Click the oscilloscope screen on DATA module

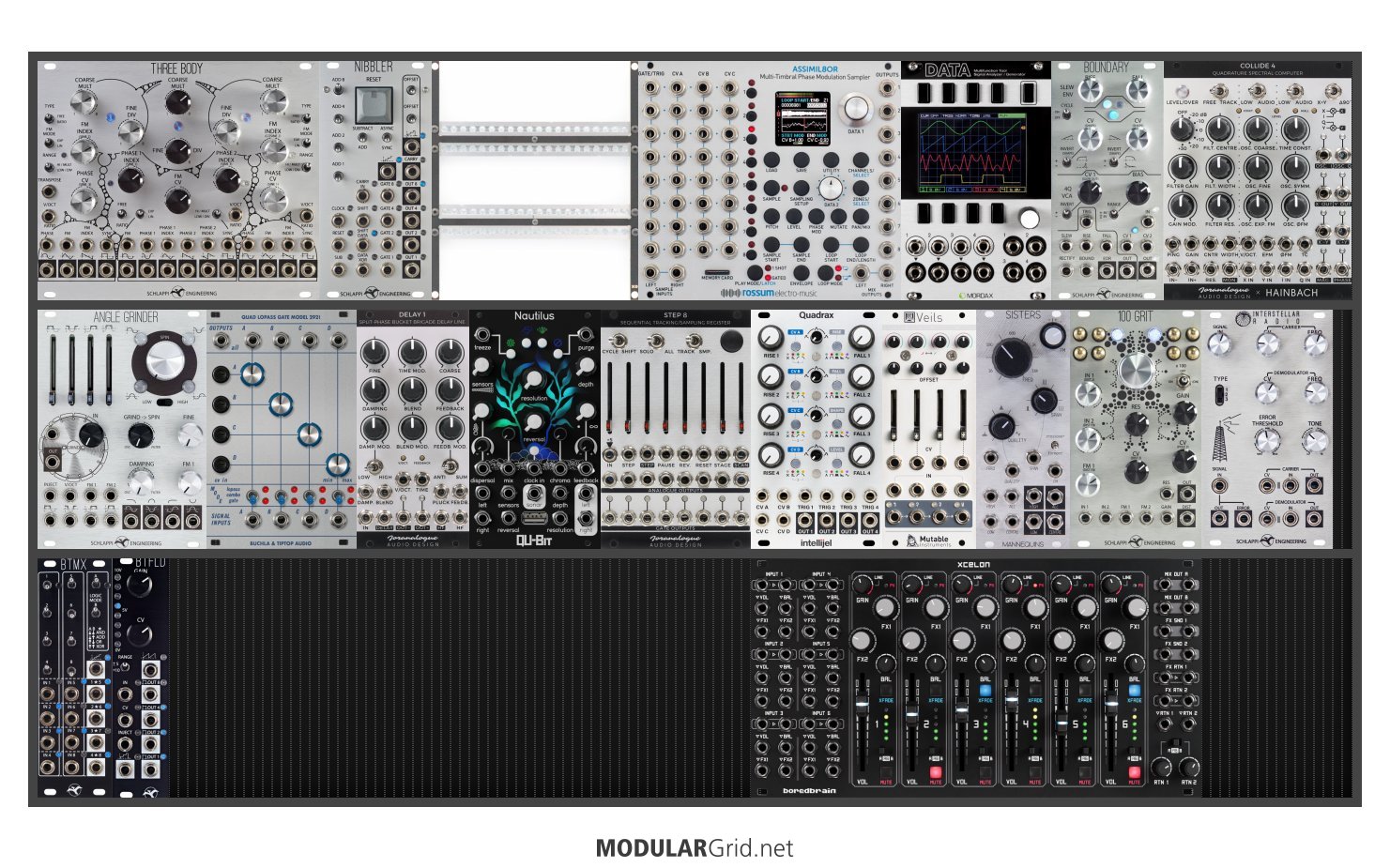(x=975, y=151)
